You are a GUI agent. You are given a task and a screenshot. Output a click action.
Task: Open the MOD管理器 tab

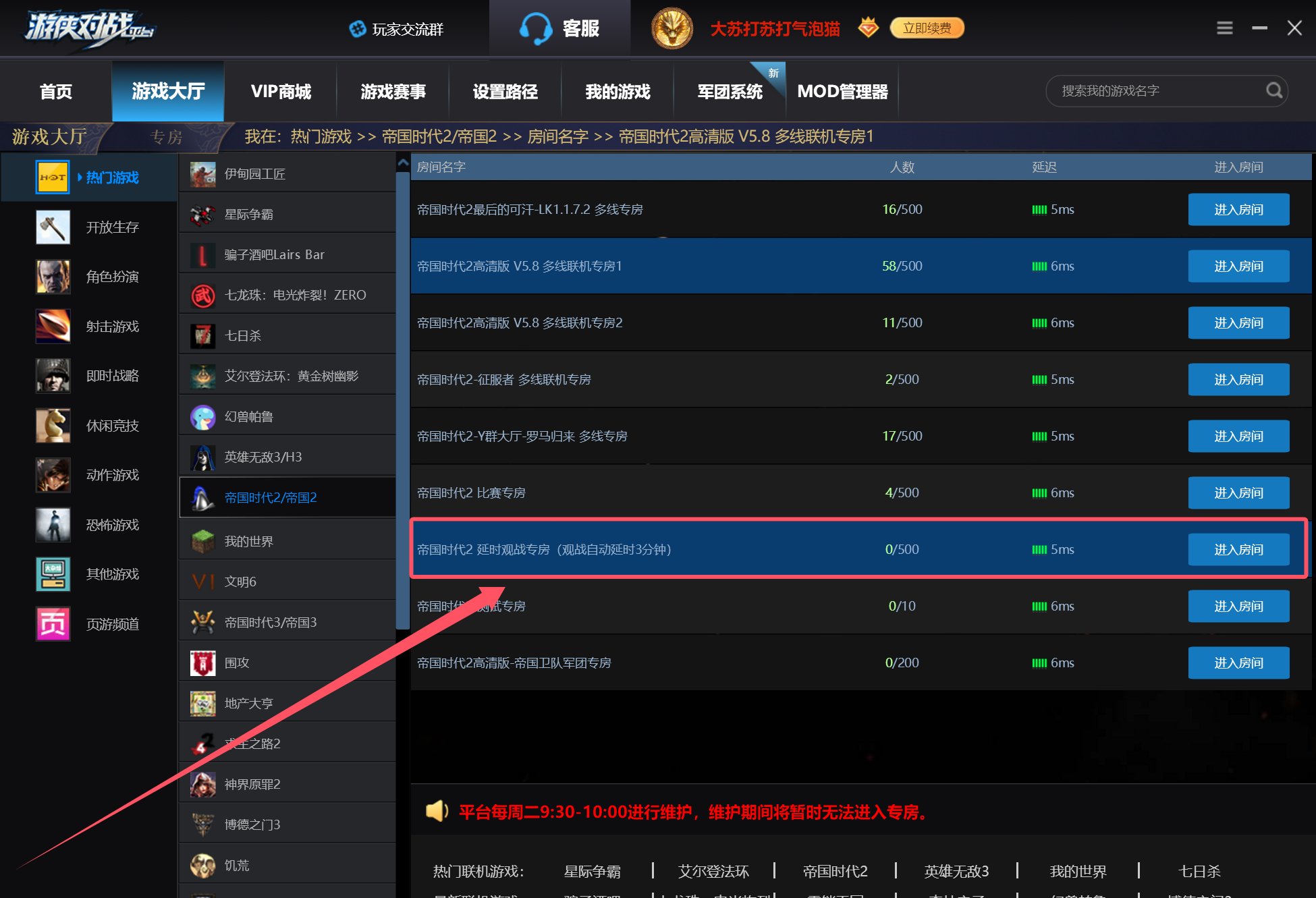(842, 91)
